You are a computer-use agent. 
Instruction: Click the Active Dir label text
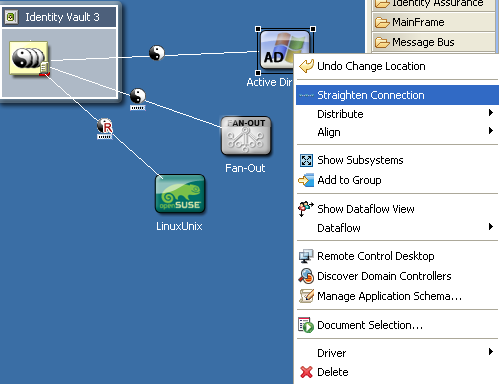coord(269,82)
